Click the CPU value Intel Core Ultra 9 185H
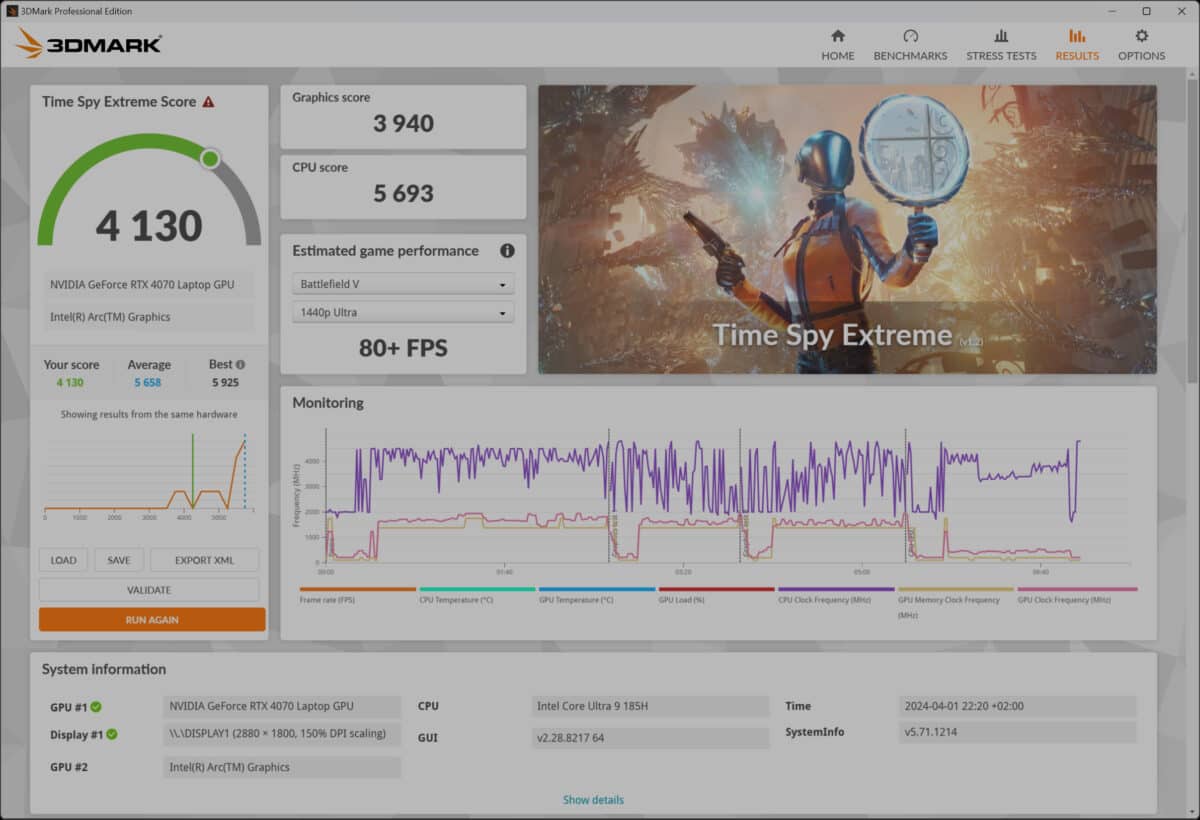The image size is (1200, 820). (650, 707)
